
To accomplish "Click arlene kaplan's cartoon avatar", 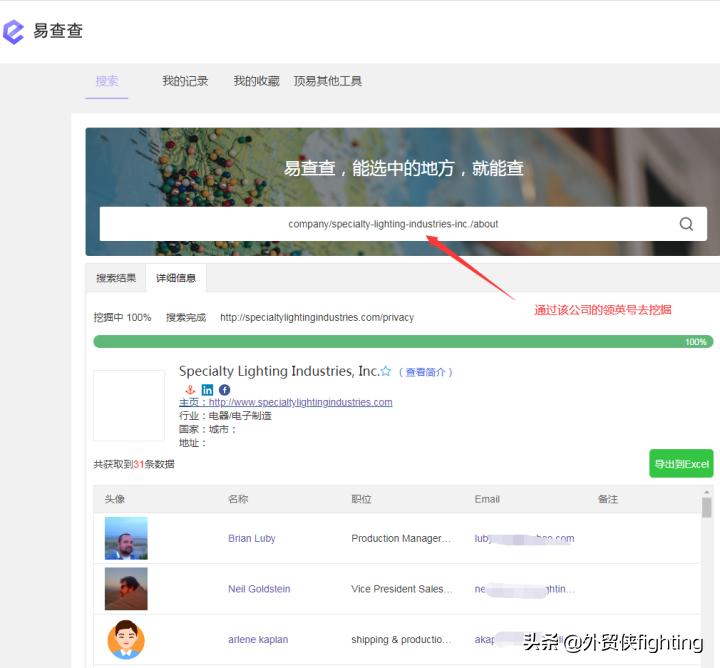I will [x=126, y=639].
